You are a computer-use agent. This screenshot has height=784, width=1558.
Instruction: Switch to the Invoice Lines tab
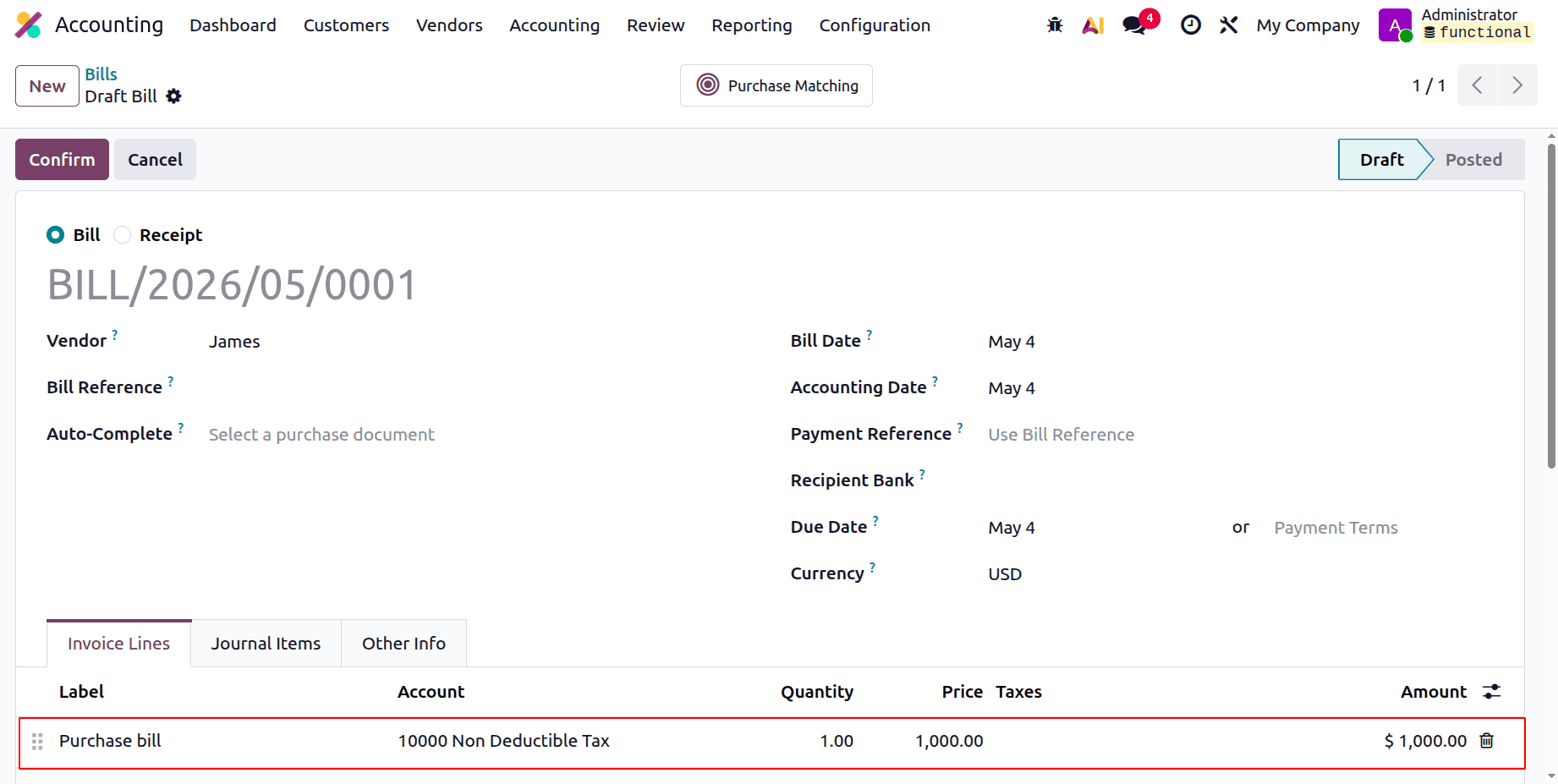pos(118,644)
